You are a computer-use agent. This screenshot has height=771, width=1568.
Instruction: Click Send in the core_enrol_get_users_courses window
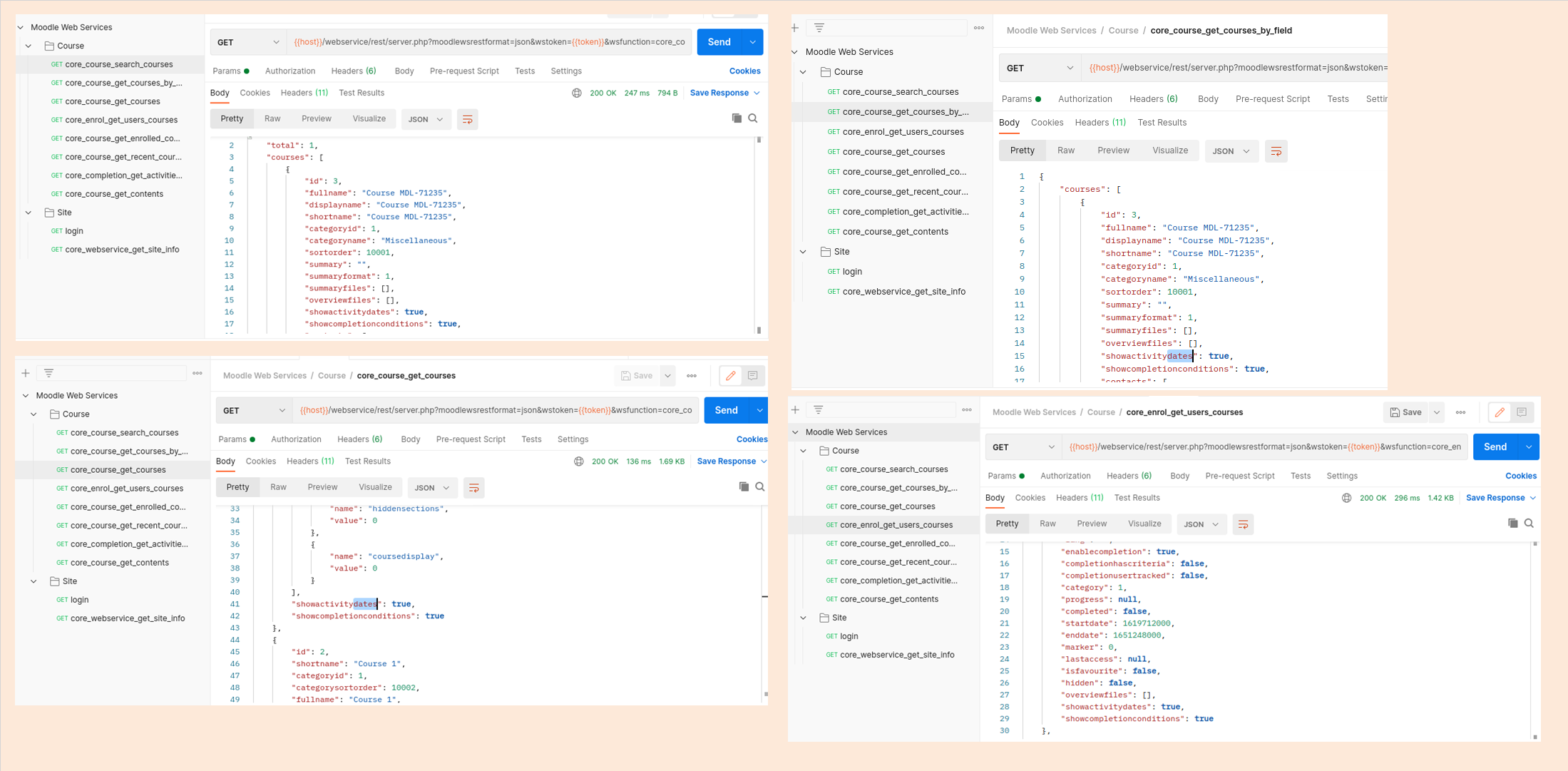pos(1495,447)
